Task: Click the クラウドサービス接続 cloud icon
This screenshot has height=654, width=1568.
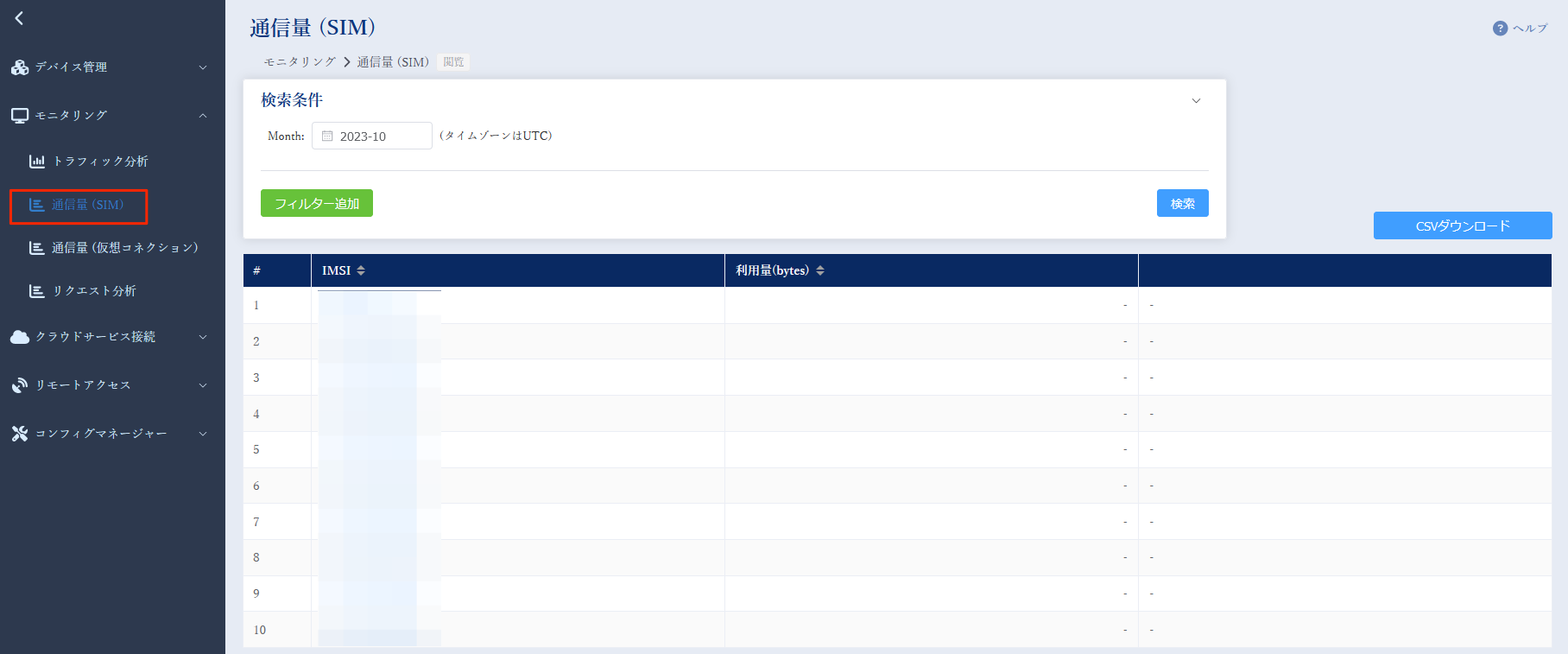Action: [20, 337]
